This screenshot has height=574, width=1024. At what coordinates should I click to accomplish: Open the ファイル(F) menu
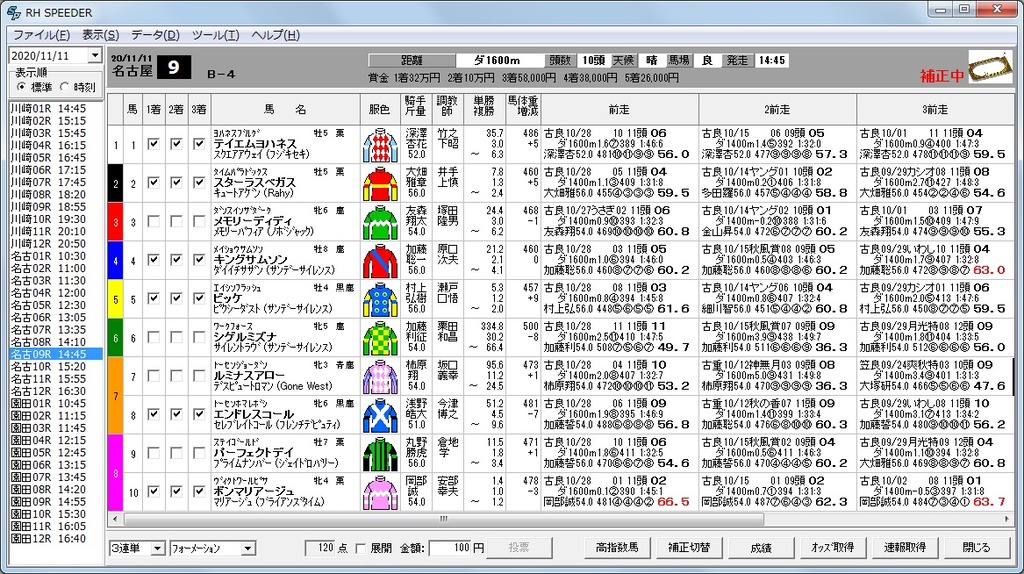pos(41,35)
